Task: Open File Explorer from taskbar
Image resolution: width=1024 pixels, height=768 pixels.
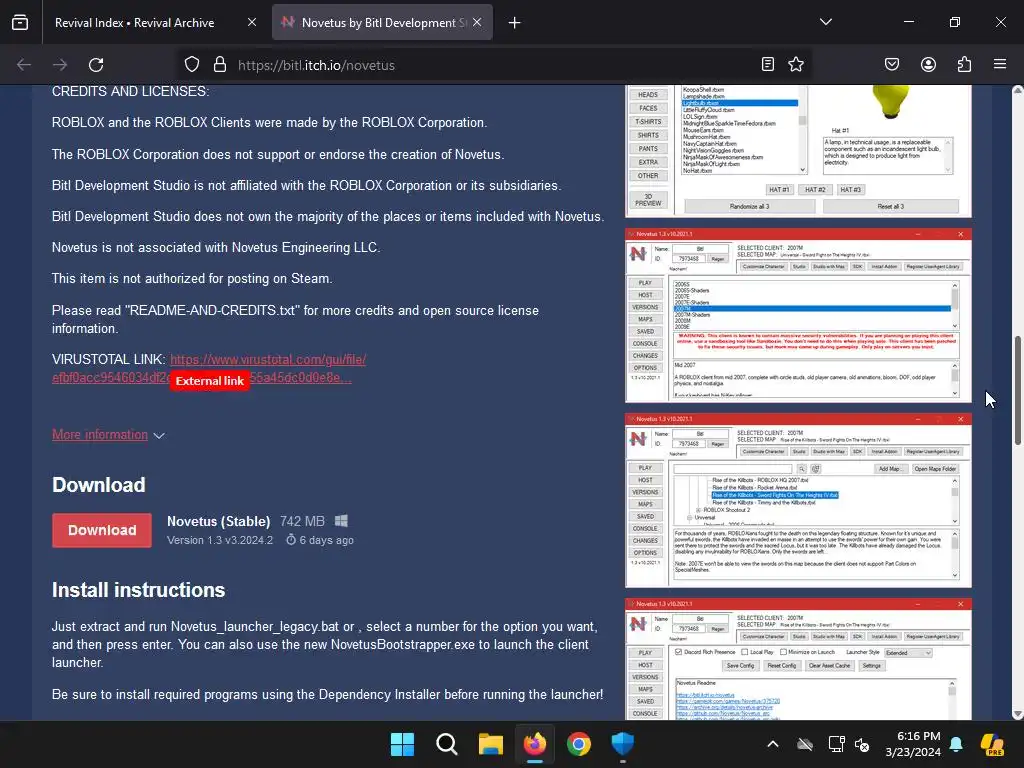Action: coord(490,744)
